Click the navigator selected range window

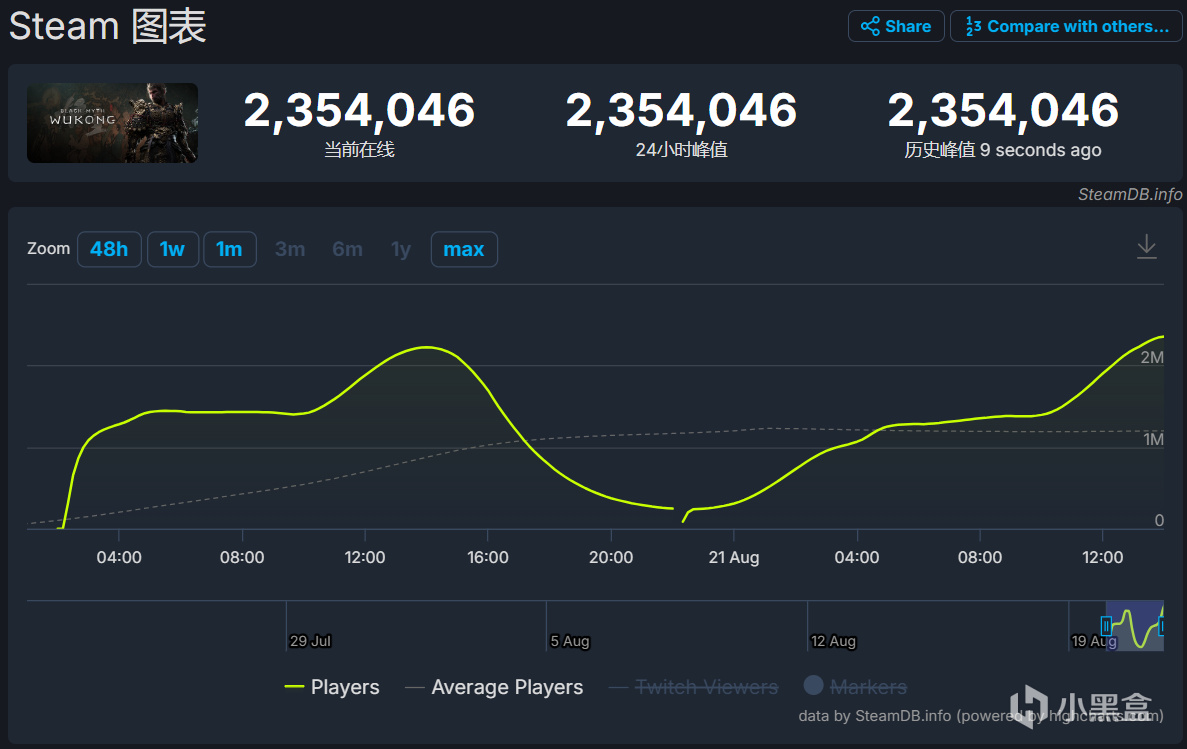(x=1134, y=626)
